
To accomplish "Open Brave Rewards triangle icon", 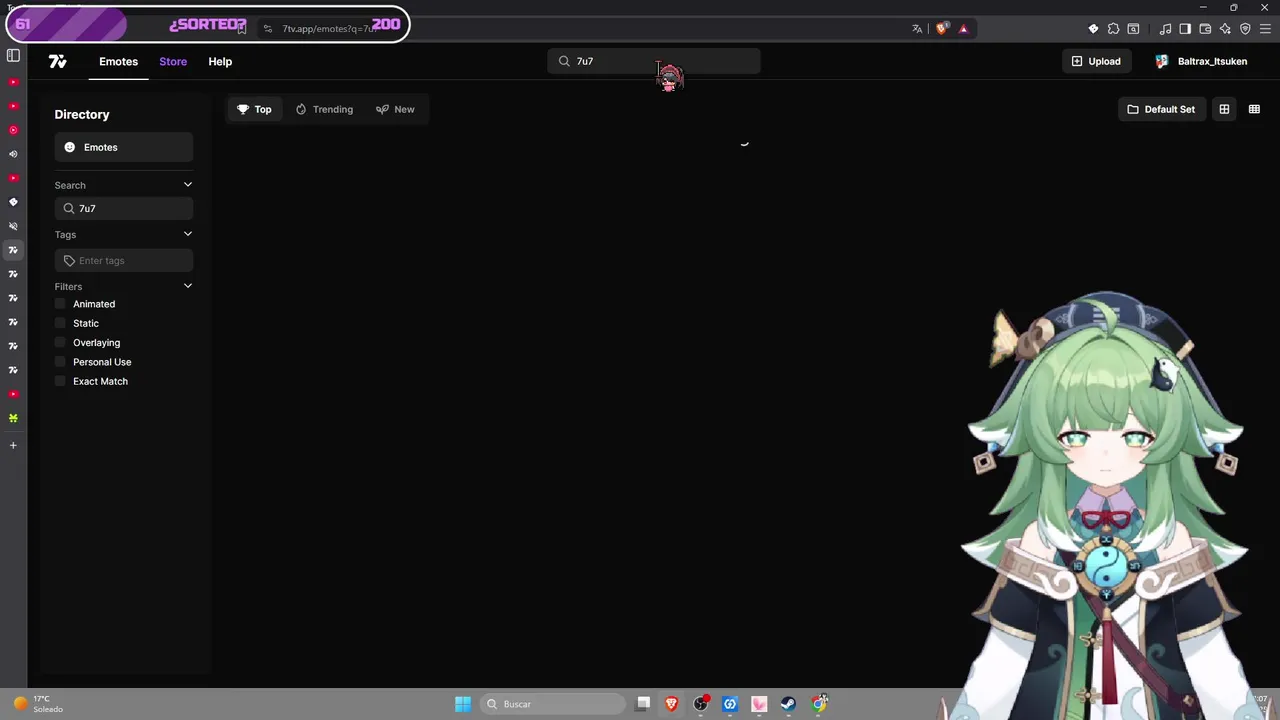I will (x=964, y=29).
